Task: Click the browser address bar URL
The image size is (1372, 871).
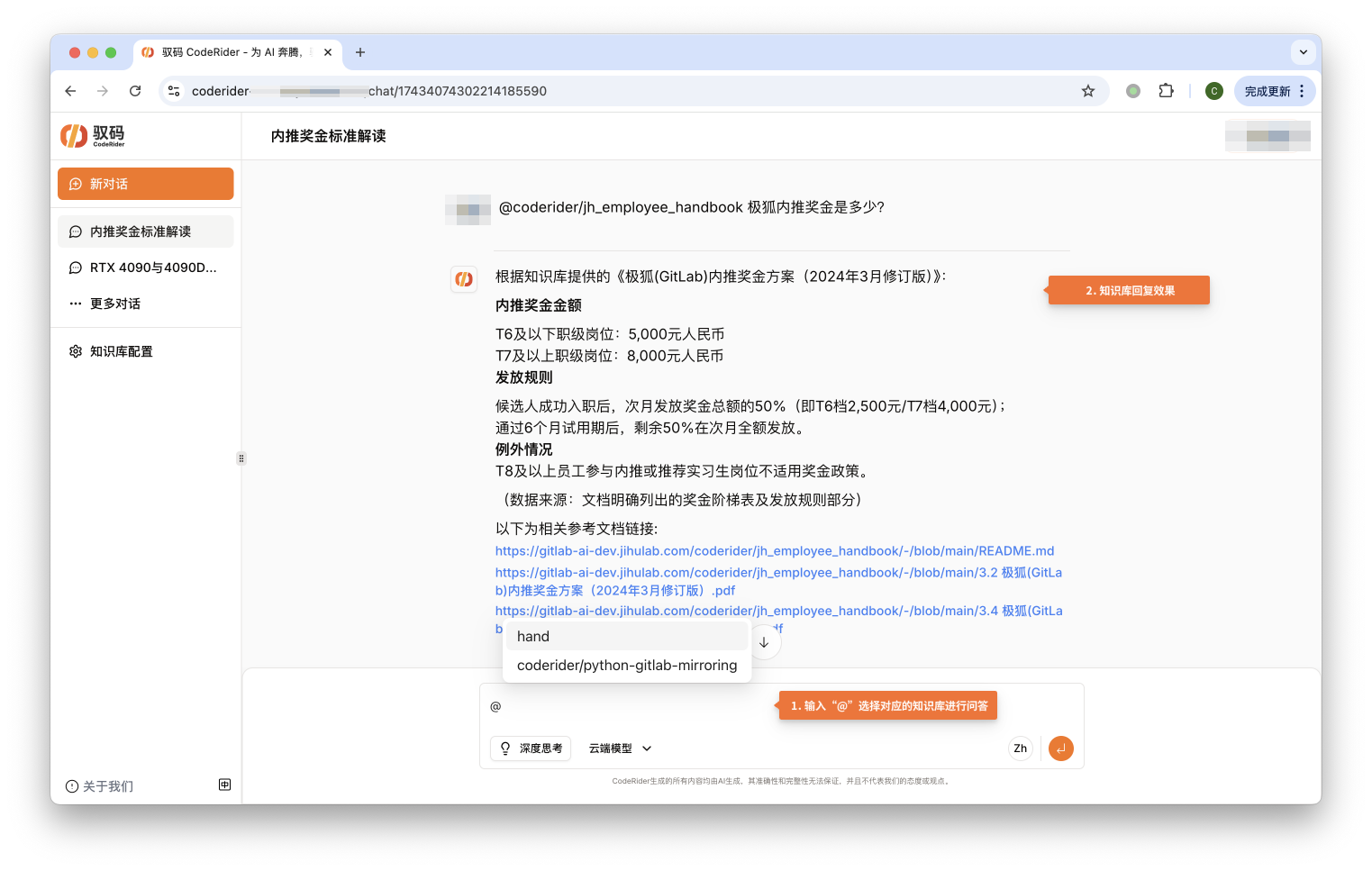Action: (x=369, y=91)
